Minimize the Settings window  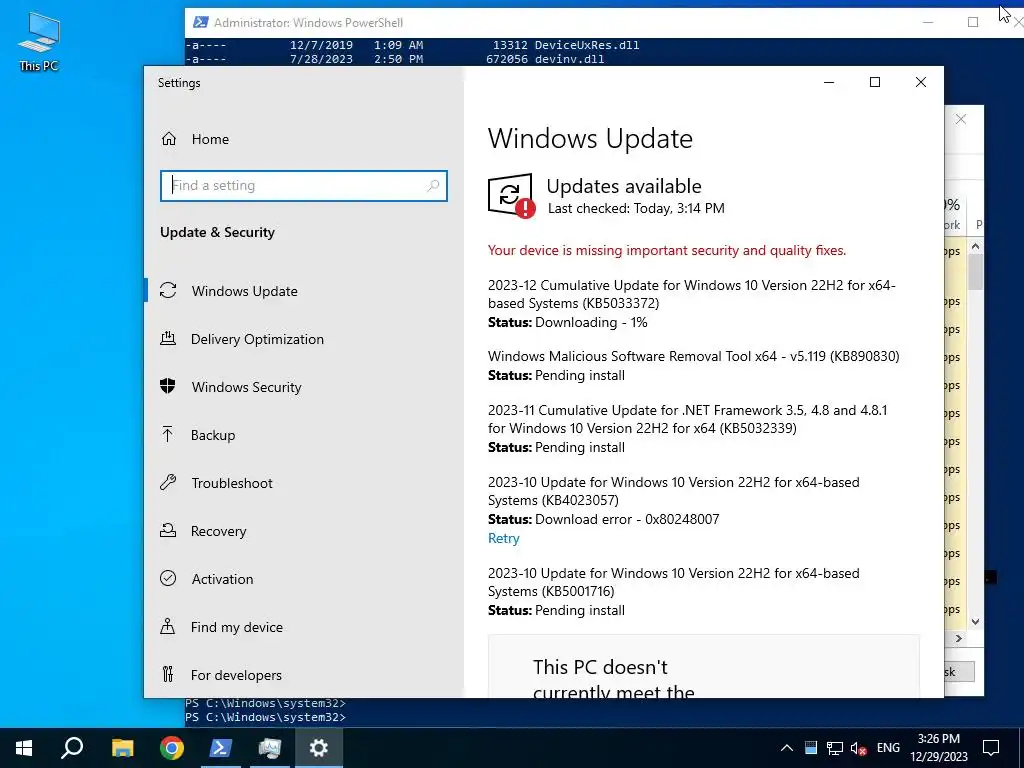tap(829, 82)
